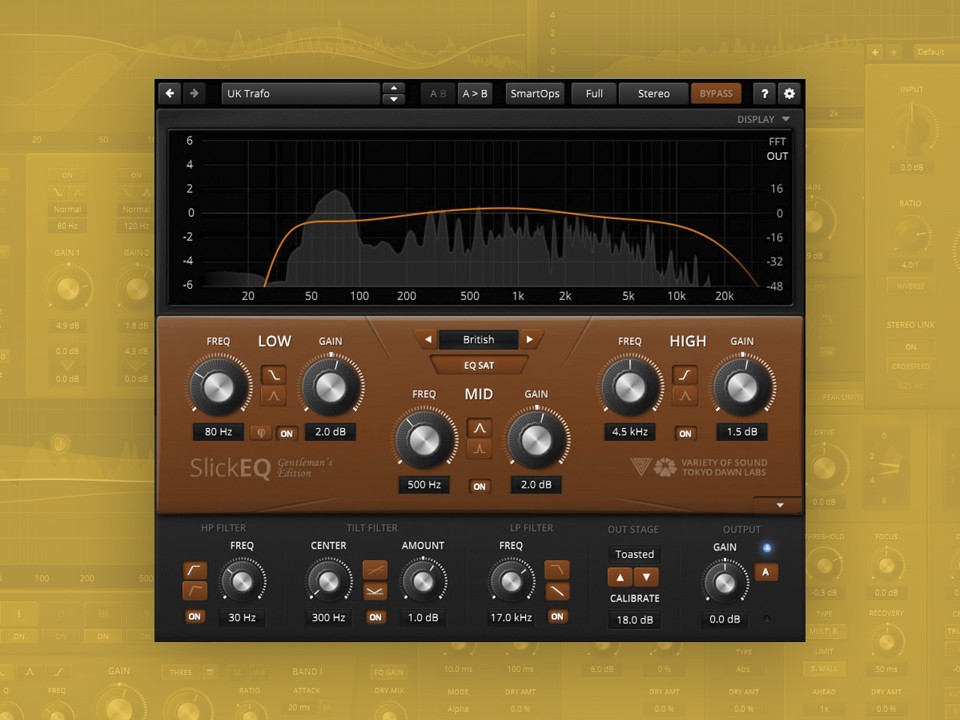Screen dimensions: 960x720
Task: Click the Stereo channel mode button
Action: pyautogui.click(x=653, y=94)
